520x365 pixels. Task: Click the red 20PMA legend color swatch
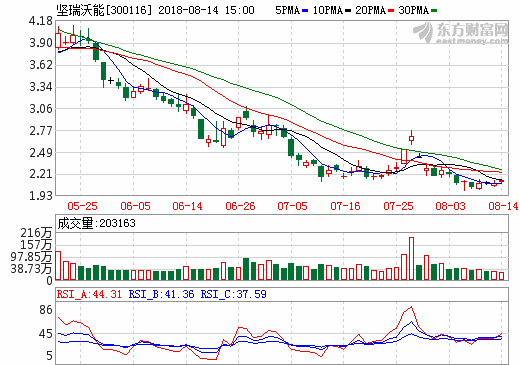tap(391, 11)
